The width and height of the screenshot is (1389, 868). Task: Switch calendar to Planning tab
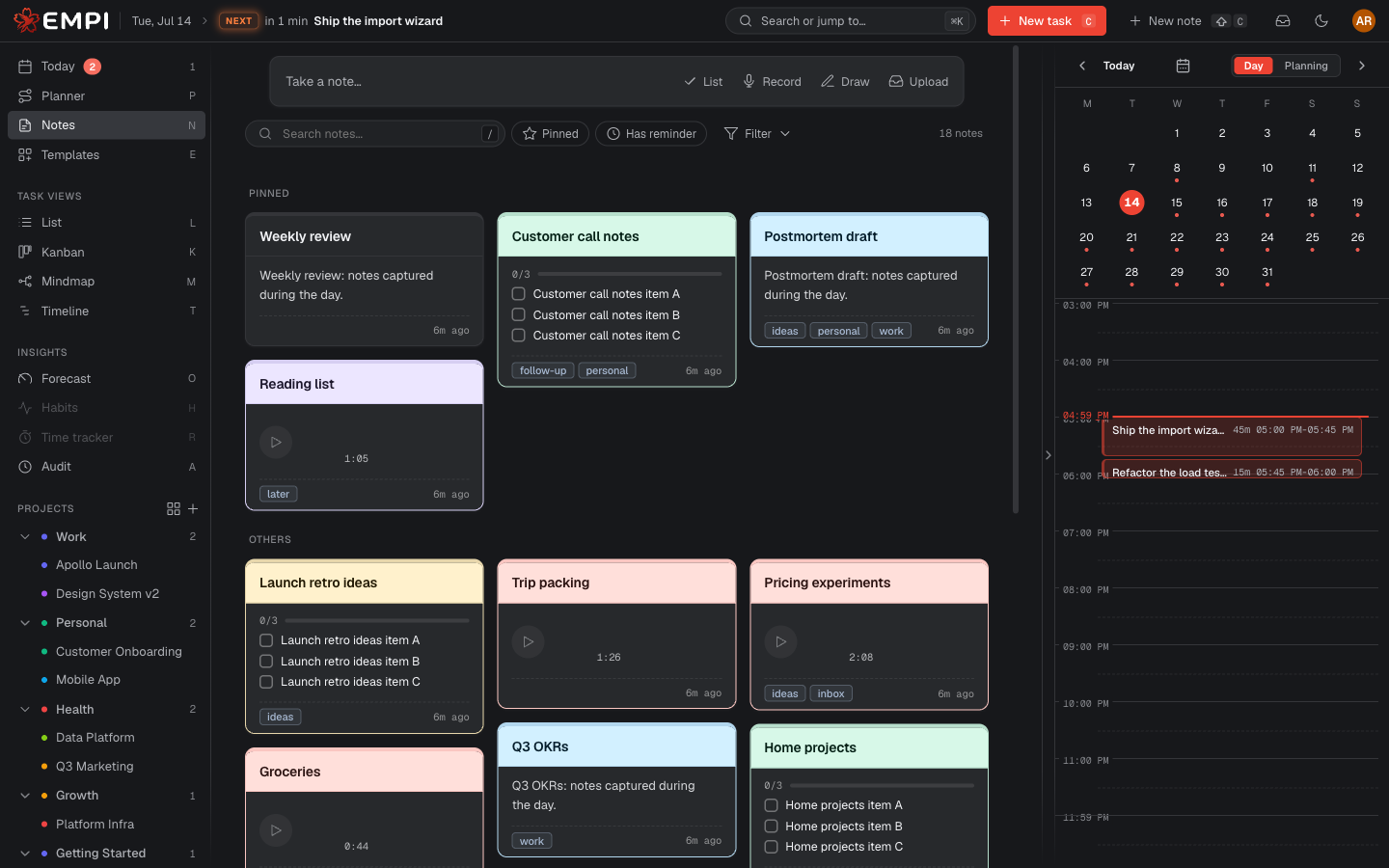point(1306,66)
